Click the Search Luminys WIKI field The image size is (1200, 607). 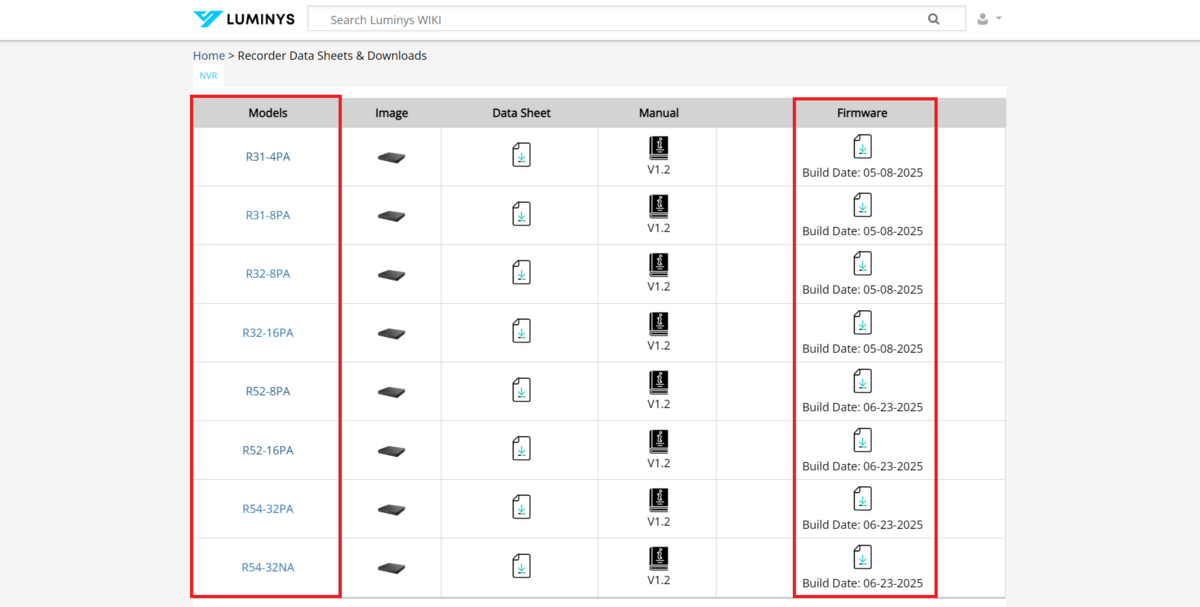coord(620,19)
